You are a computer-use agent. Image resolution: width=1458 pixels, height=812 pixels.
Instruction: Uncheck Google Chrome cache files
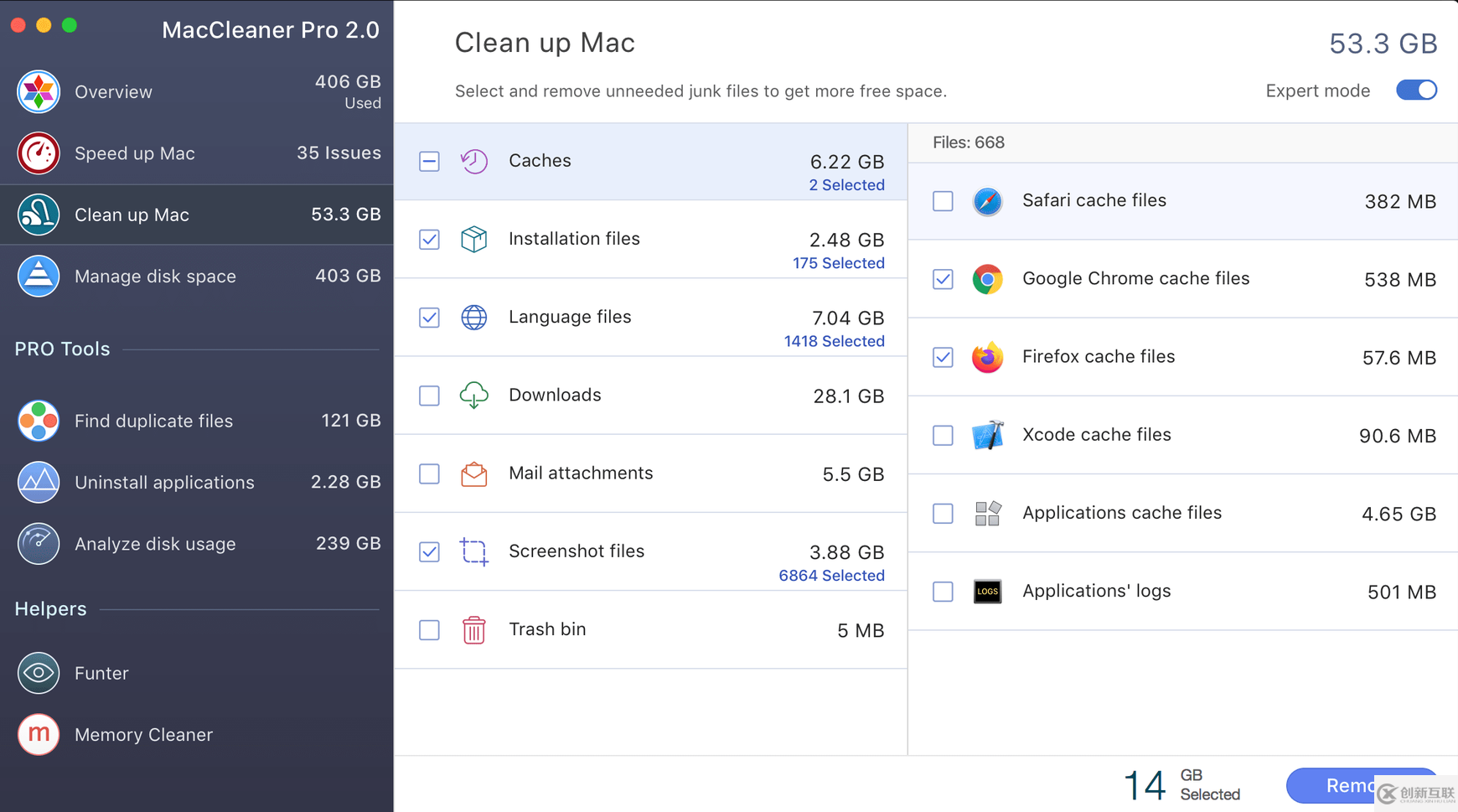tap(943, 279)
